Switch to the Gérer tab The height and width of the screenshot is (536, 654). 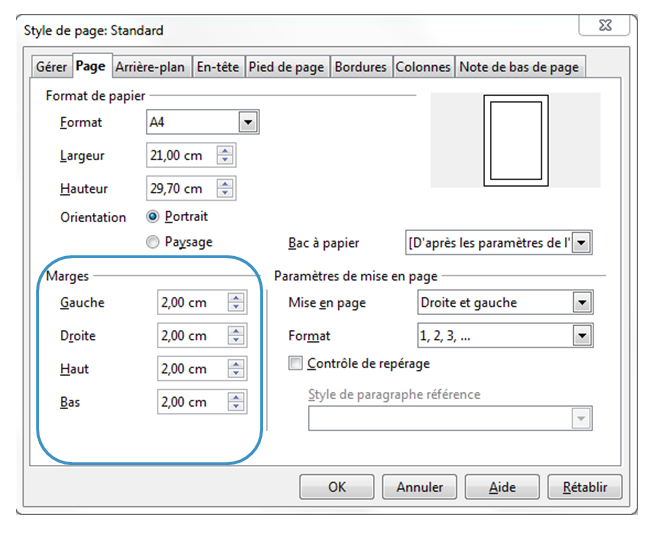pyautogui.click(x=51, y=67)
